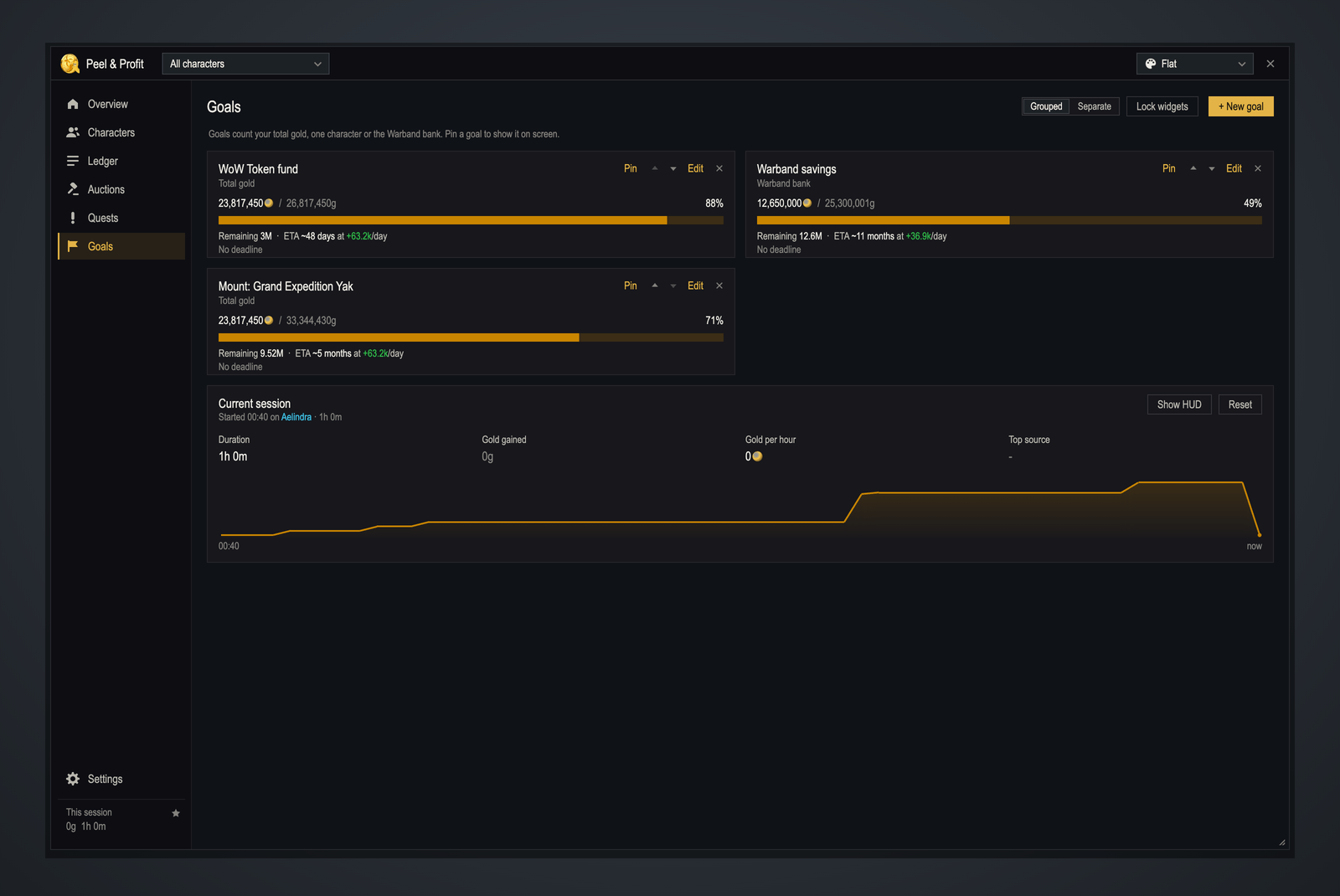This screenshot has width=1340, height=896.
Task: Open Quests exclamation icon
Action: pyautogui.click(x=73, y=218)
